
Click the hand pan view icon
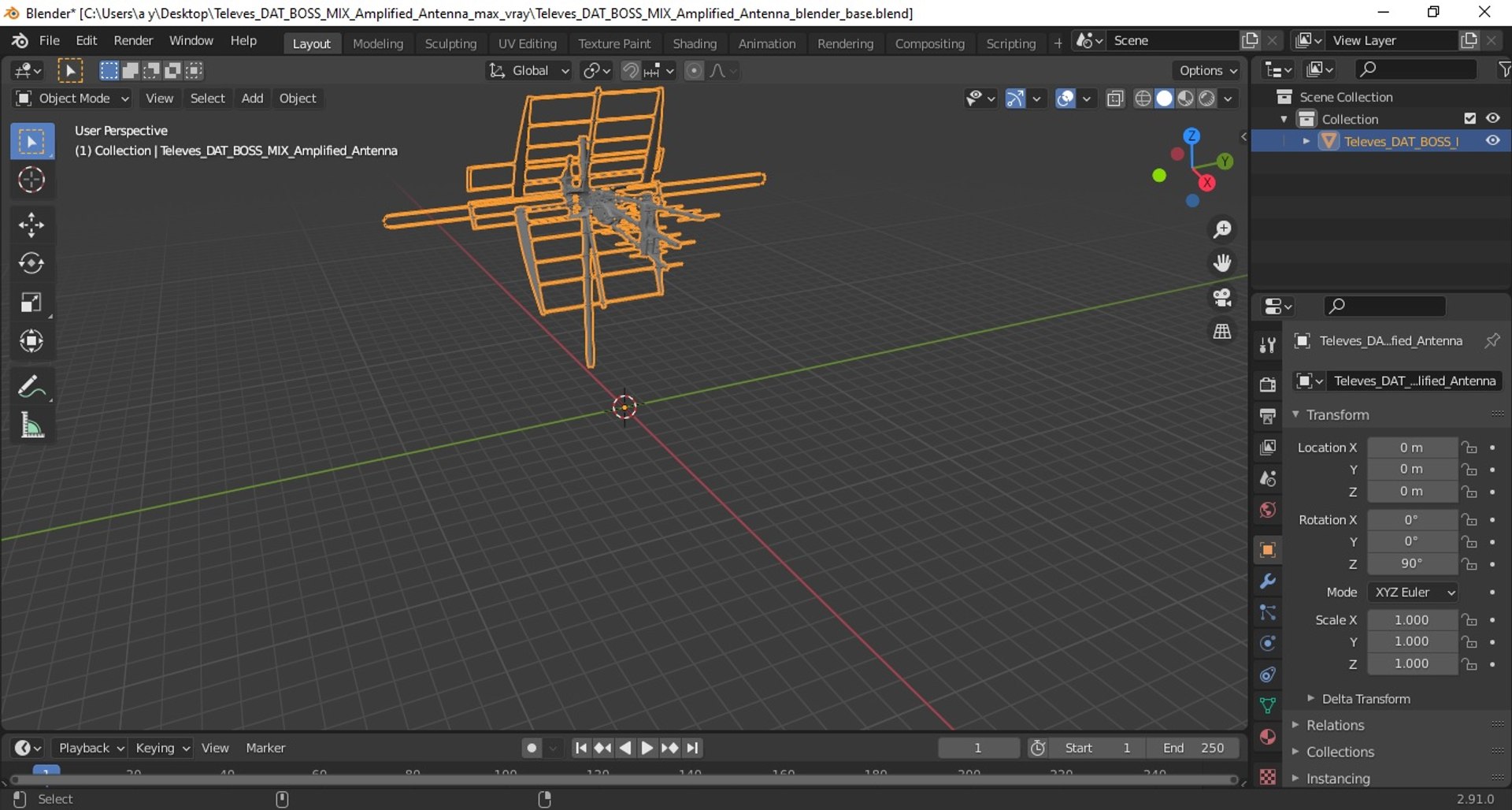pos(1222,263)
